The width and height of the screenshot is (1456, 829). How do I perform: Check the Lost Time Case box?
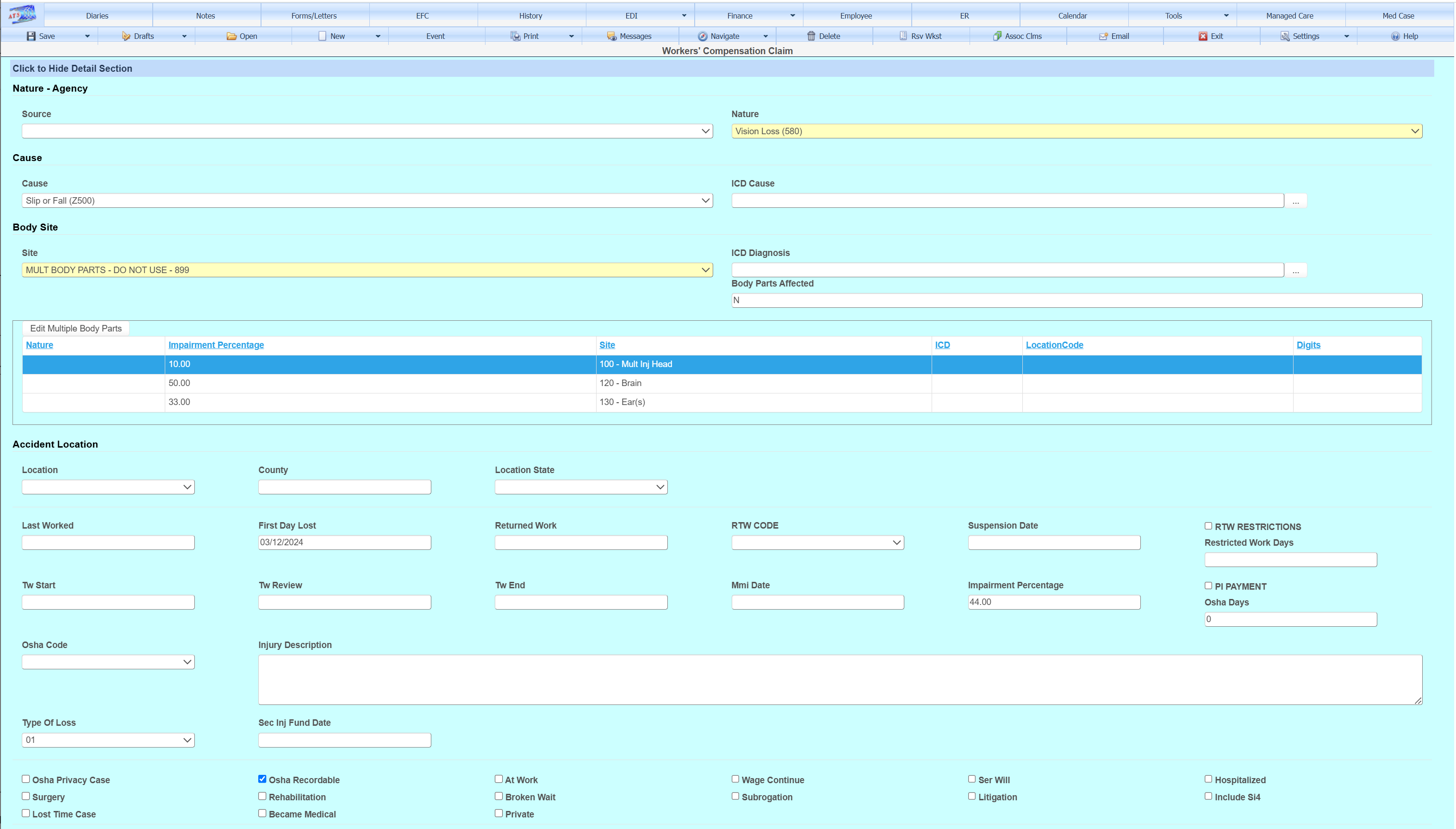tap(25, 813)
